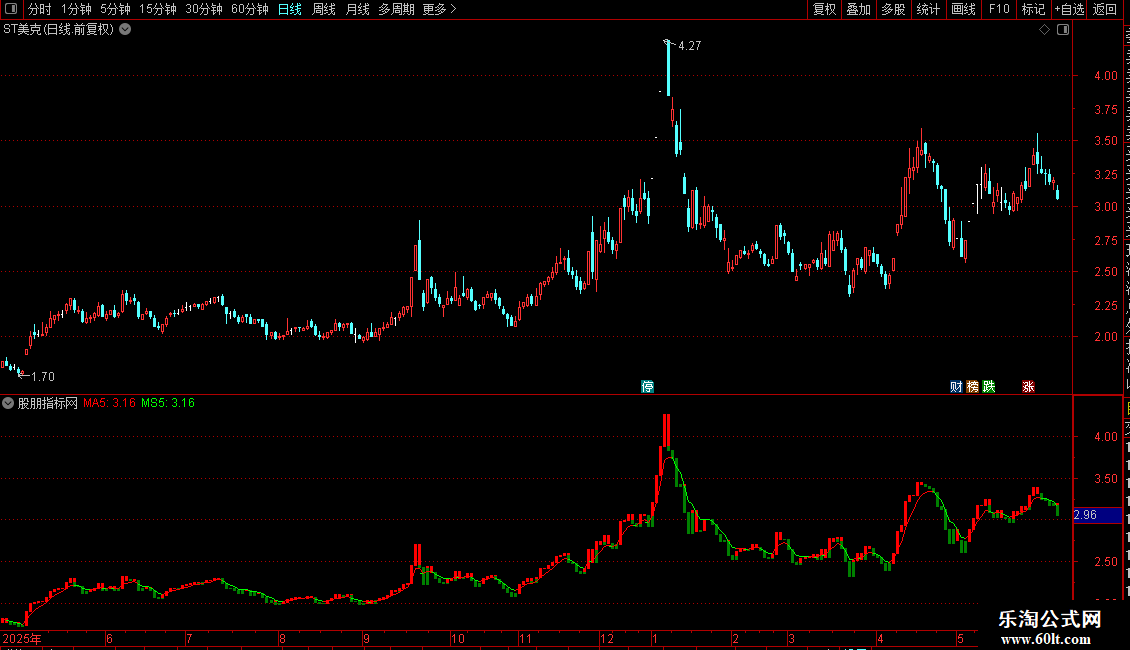Select the 5分钟 period tab
This screenshot has width=1130, height=650.
tap(115, 9)
